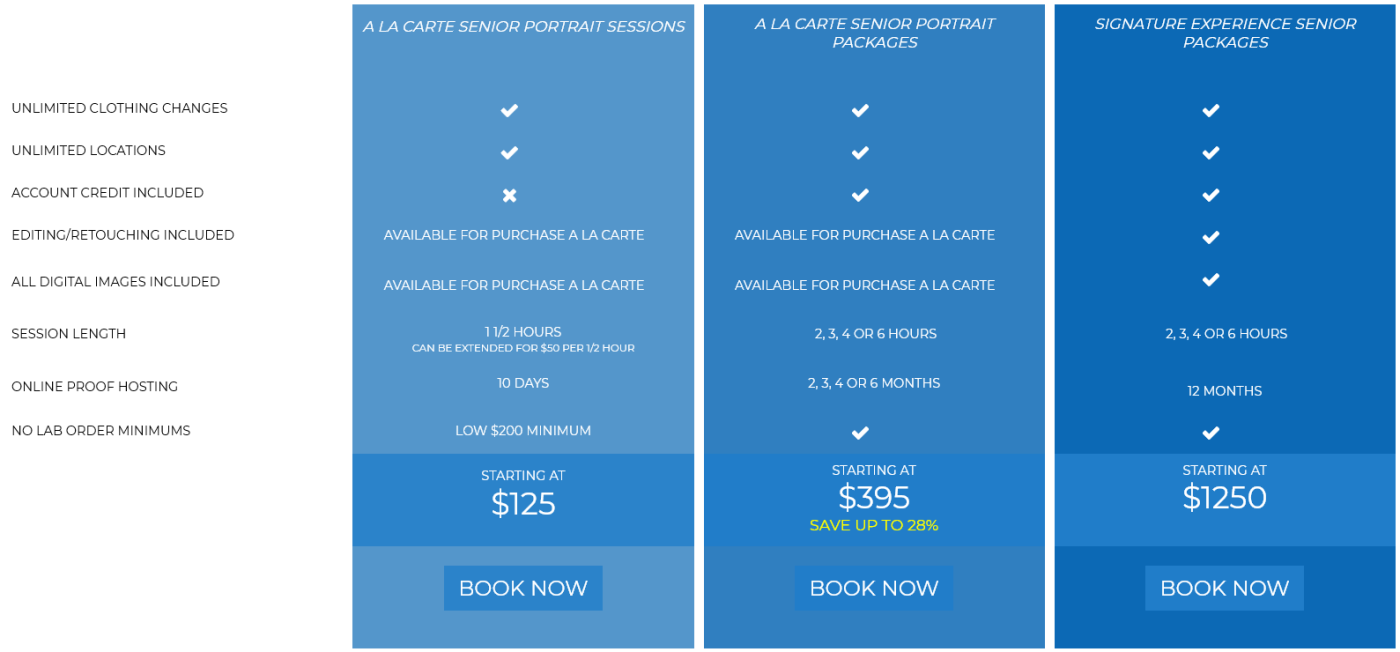Click the Session Length feature label

pos(69,334)
